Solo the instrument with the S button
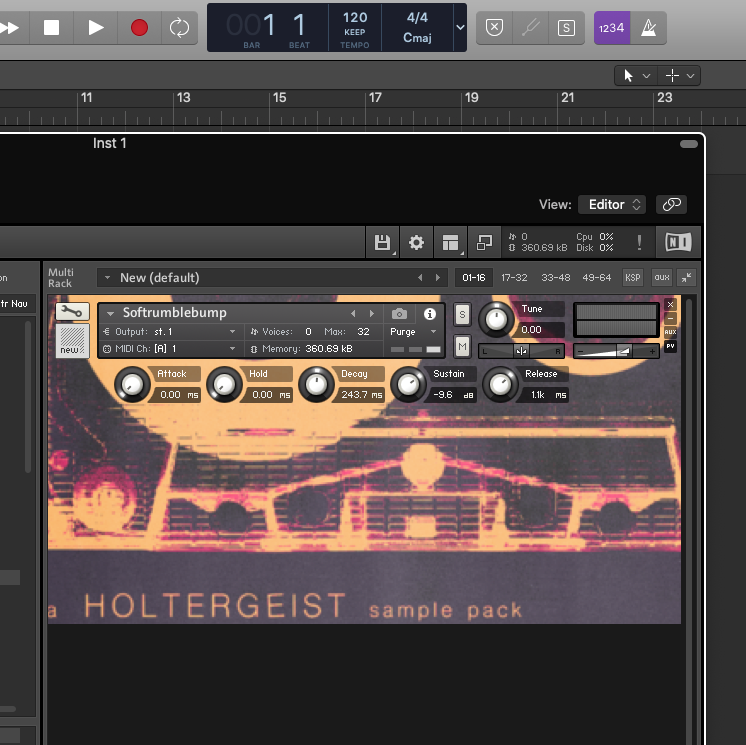This screenshot has height=745, width=746. click(462, 314)
